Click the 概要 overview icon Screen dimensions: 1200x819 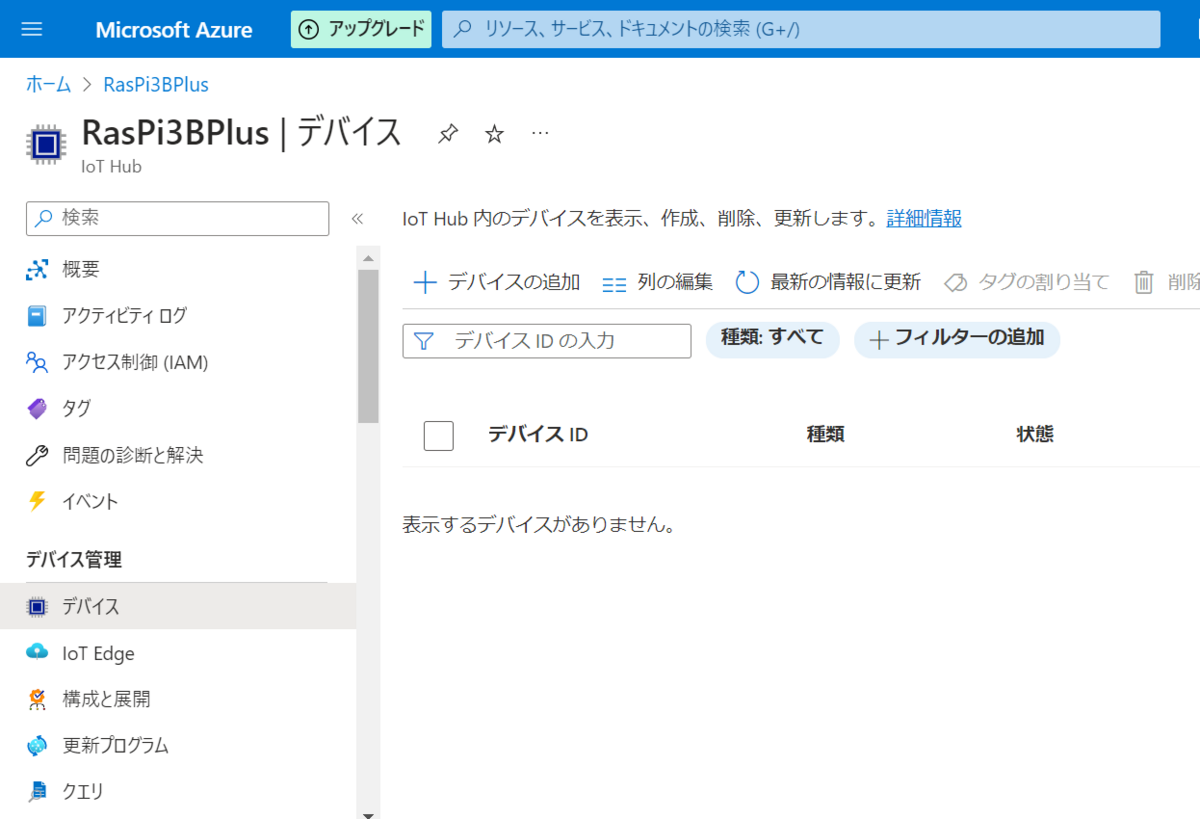pyautogui.click(x=37, y=269)
